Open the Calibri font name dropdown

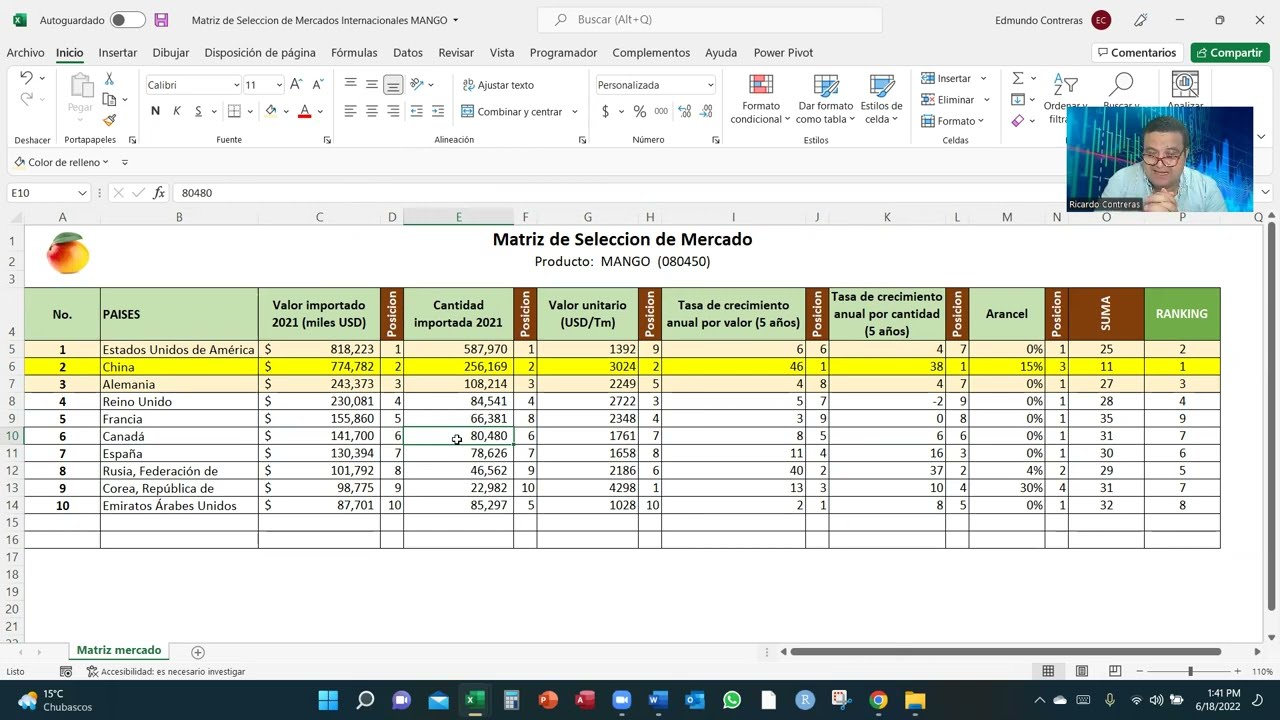236,85
